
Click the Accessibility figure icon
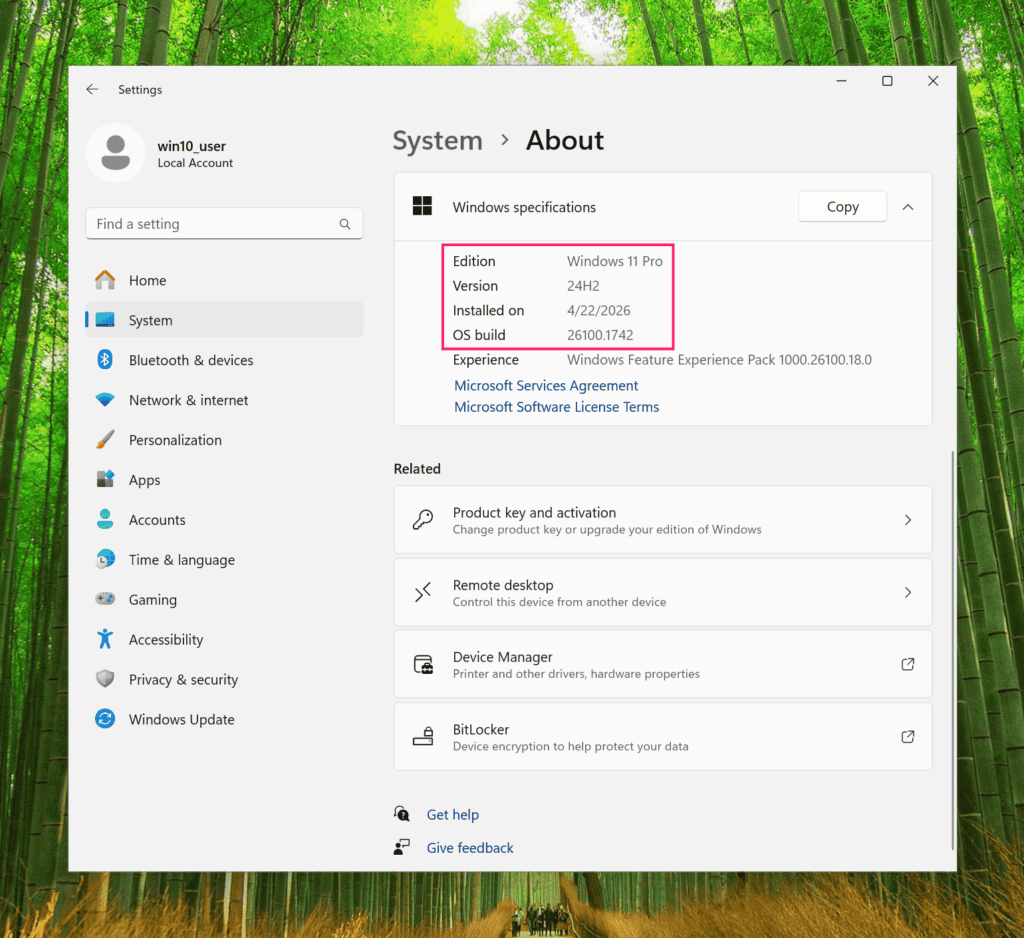pyautogui.click(x=105, y=639)
